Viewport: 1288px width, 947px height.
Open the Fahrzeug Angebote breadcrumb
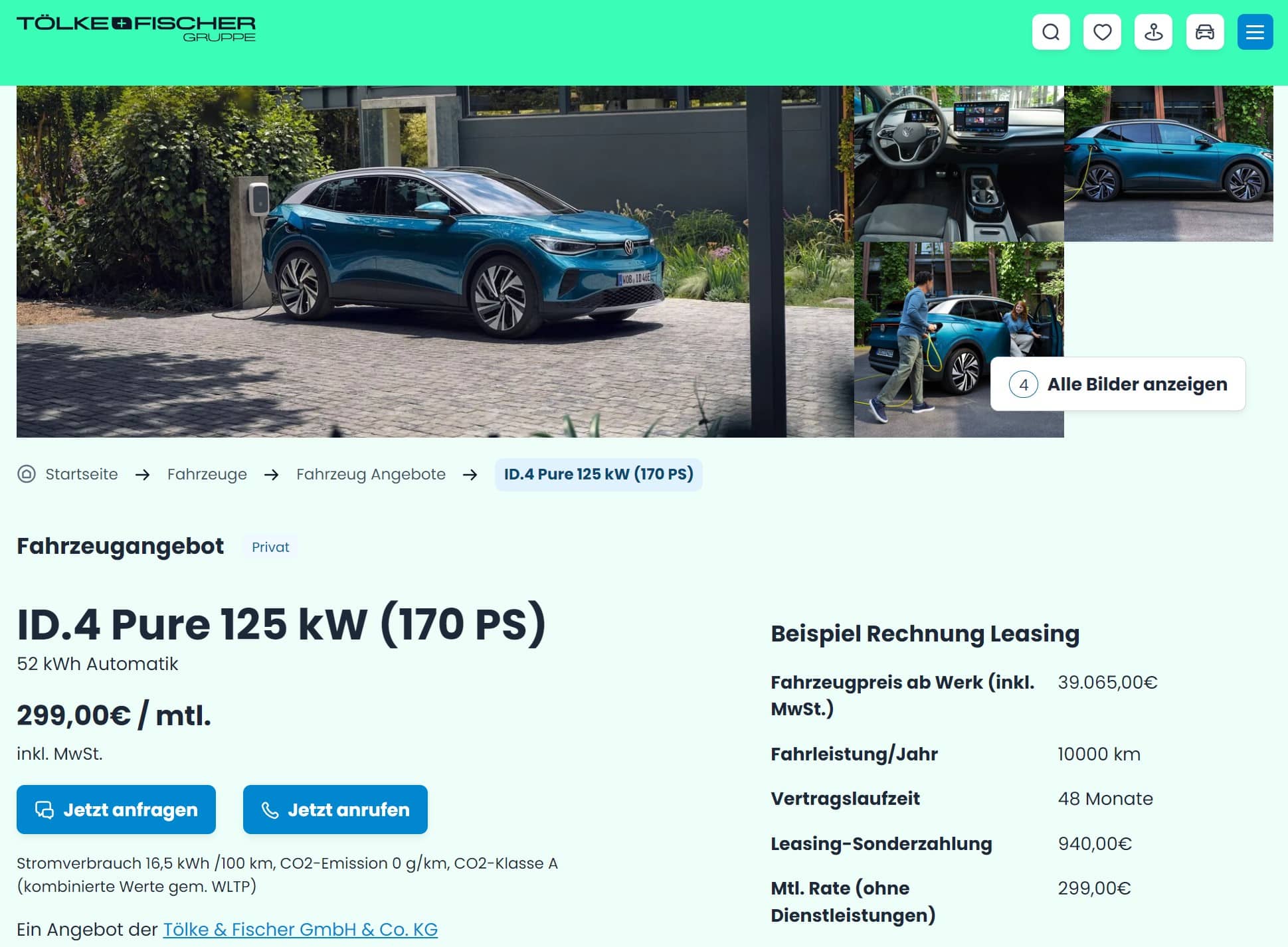(x=371, y=474)
